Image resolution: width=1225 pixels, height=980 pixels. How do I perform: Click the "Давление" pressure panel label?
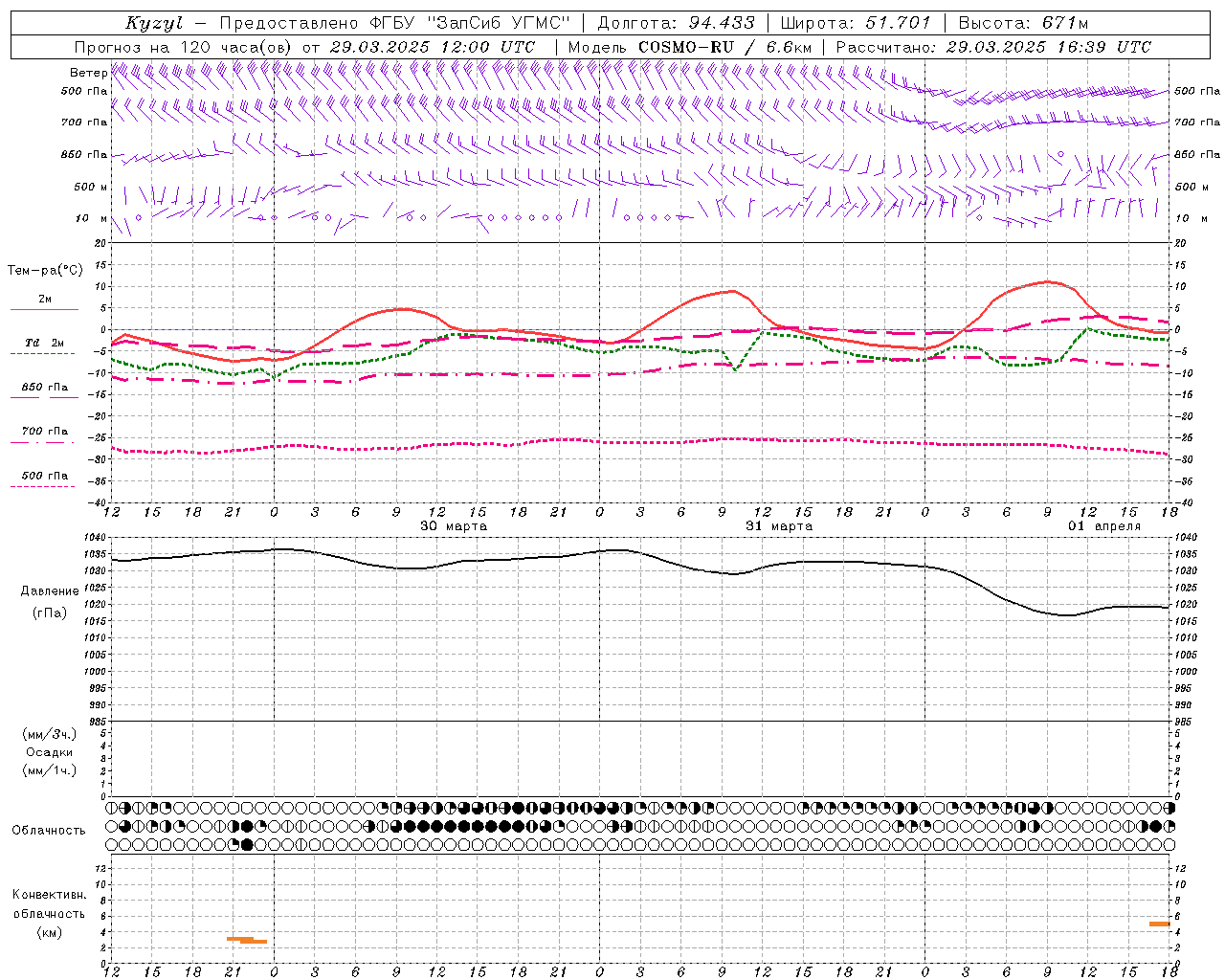coord(50,591)
